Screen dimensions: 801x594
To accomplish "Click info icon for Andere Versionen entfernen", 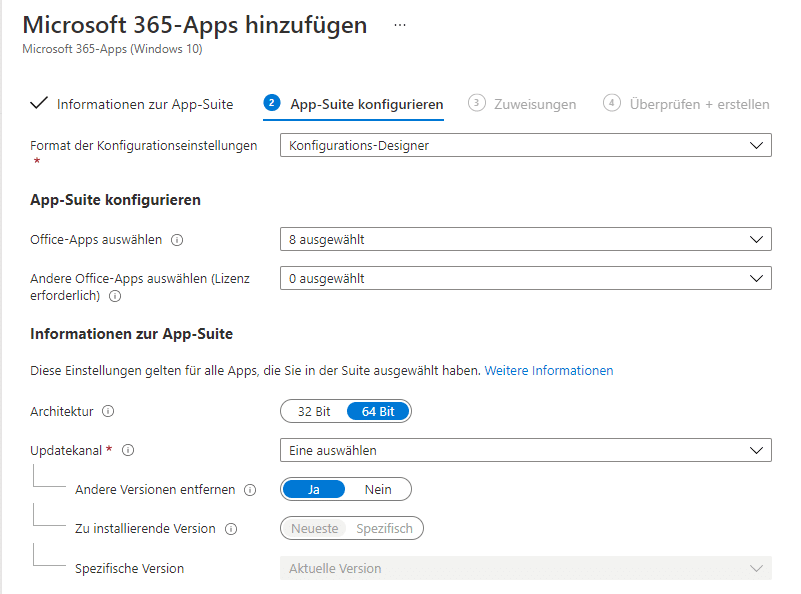I will pos(250,490).
